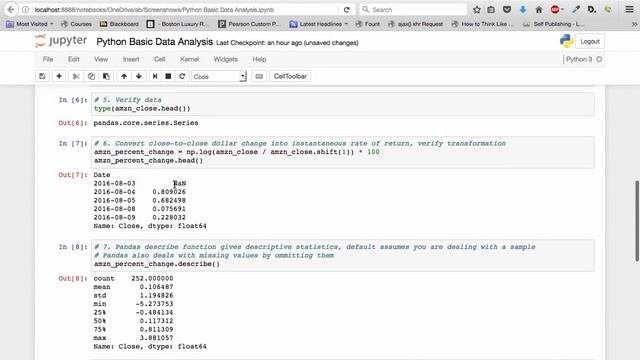Click code cell In [7] with np.log
The image size is (640, 360).
[343, 152]
